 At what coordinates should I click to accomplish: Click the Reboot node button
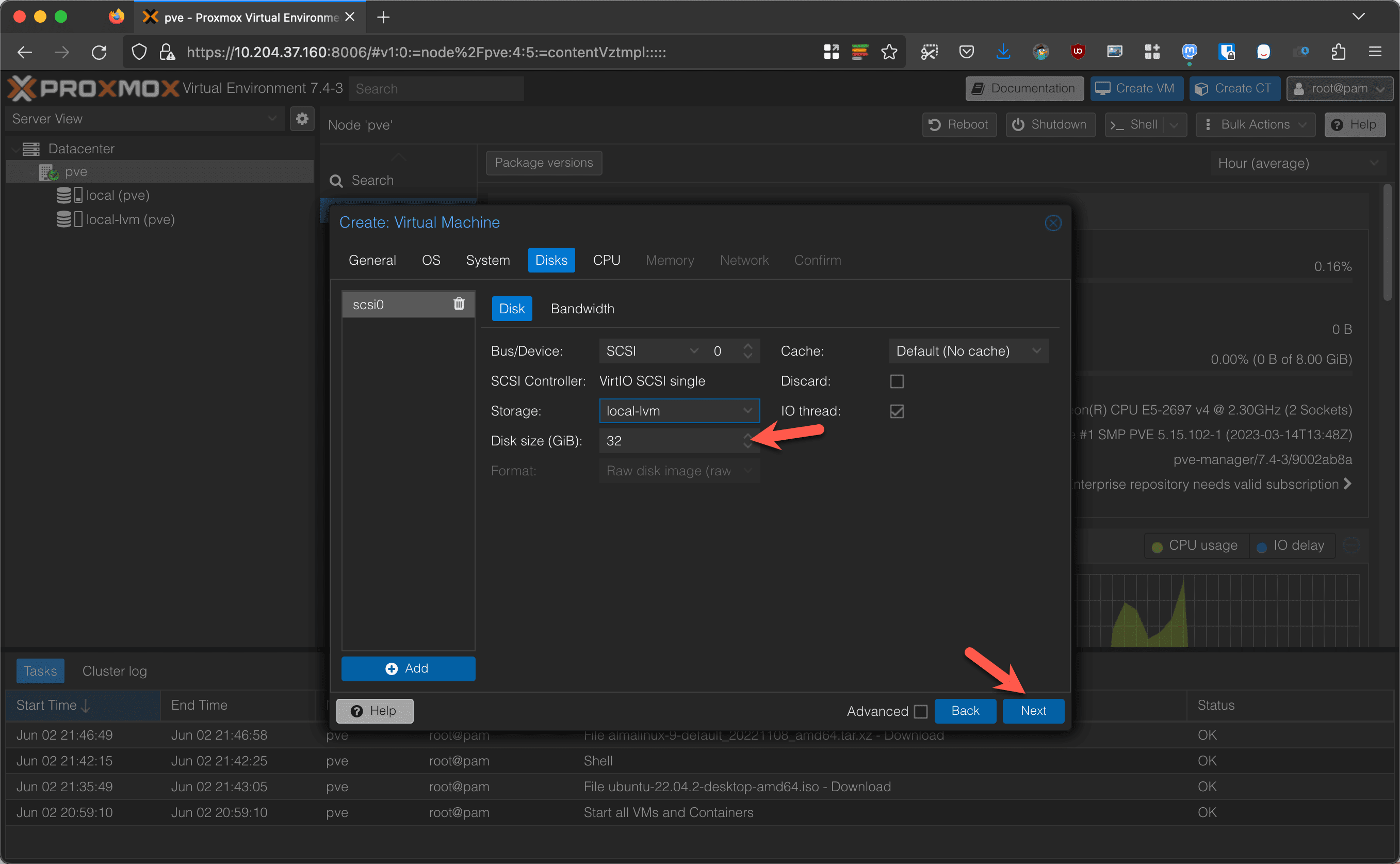(x=959, y=124)
